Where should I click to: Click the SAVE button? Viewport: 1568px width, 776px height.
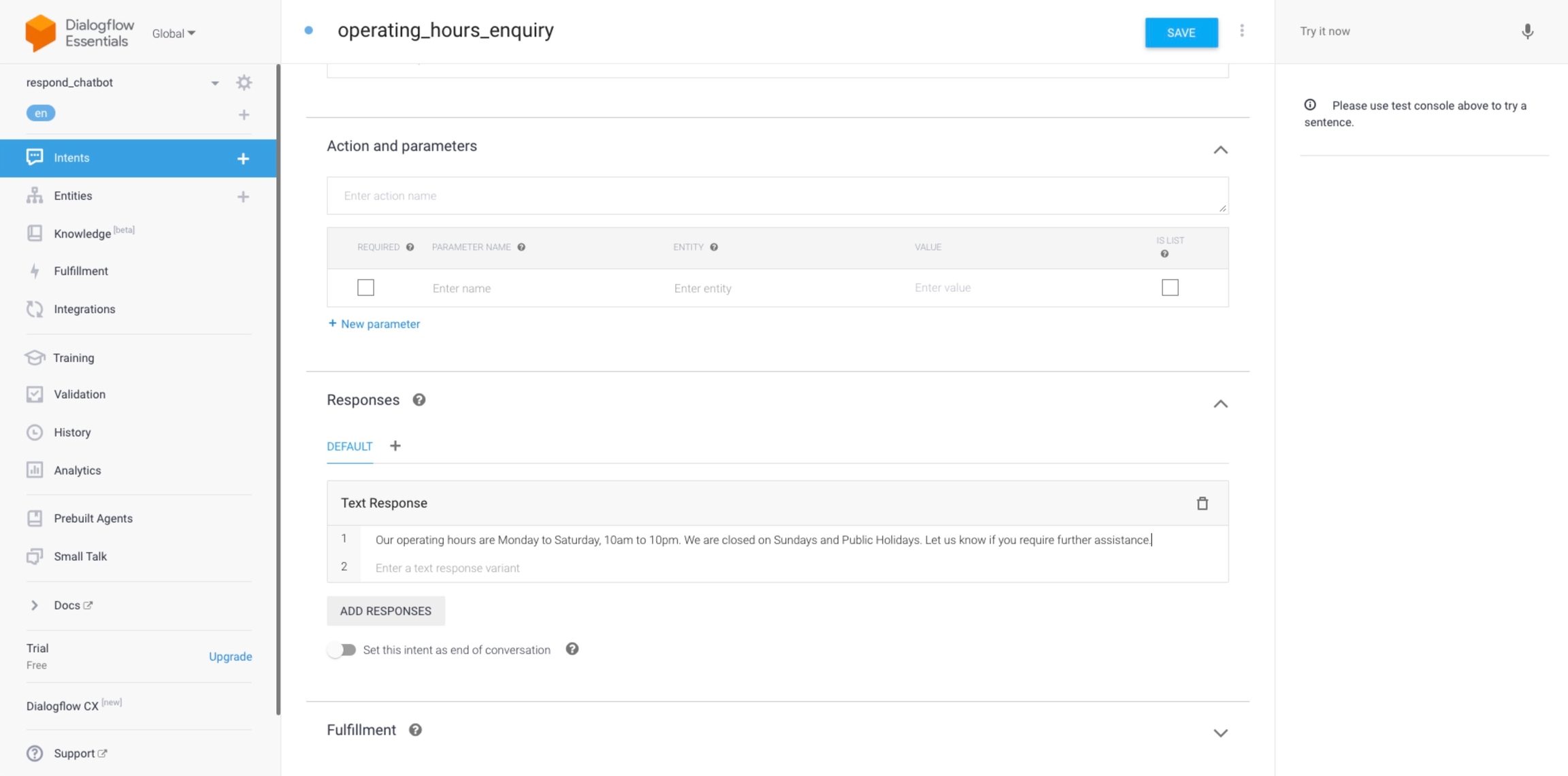tap(1181, 32)
